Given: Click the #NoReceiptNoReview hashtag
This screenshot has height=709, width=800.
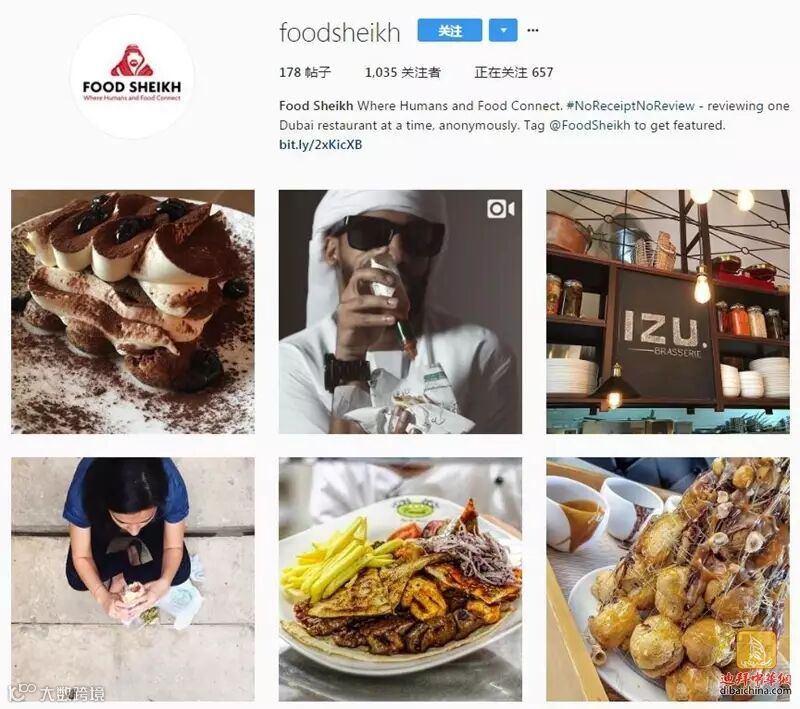Looking at the screenshot, I should coord(631,106).
